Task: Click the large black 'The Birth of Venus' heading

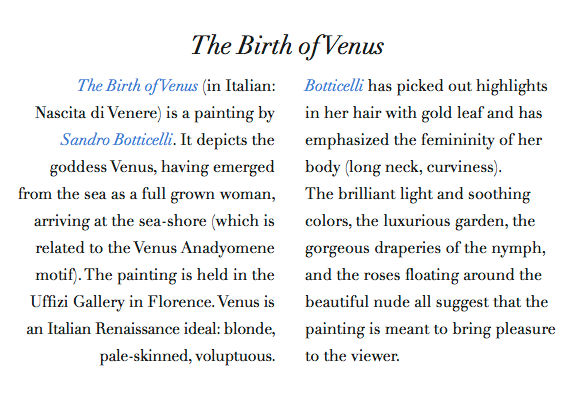Action: pyautogui.click(x=287, y=46)
